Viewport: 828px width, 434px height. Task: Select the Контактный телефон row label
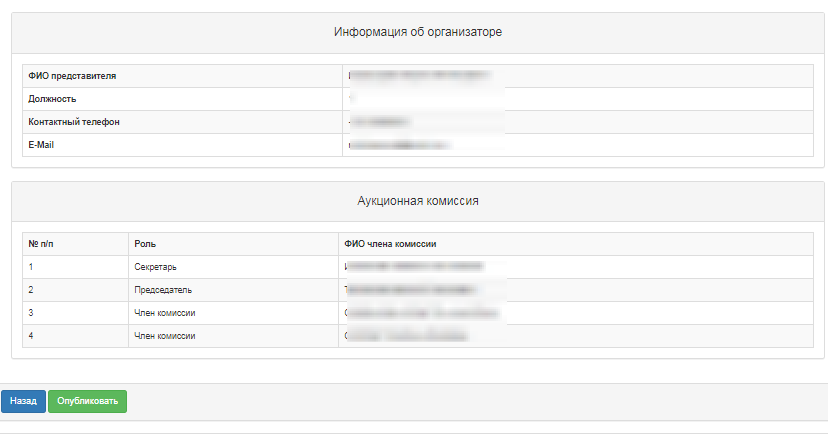tap(74, 122)
